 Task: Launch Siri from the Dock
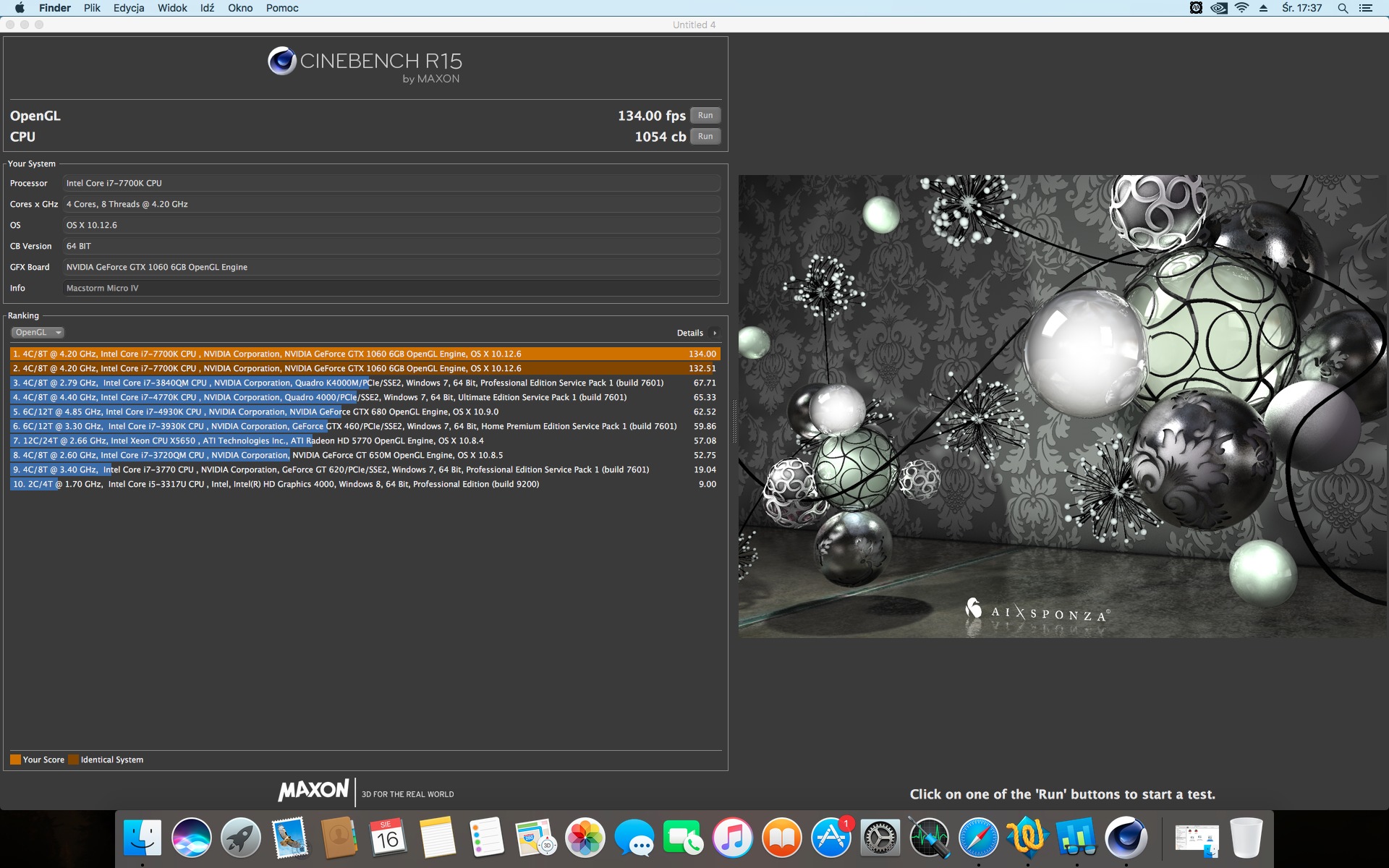pos(192,838)
